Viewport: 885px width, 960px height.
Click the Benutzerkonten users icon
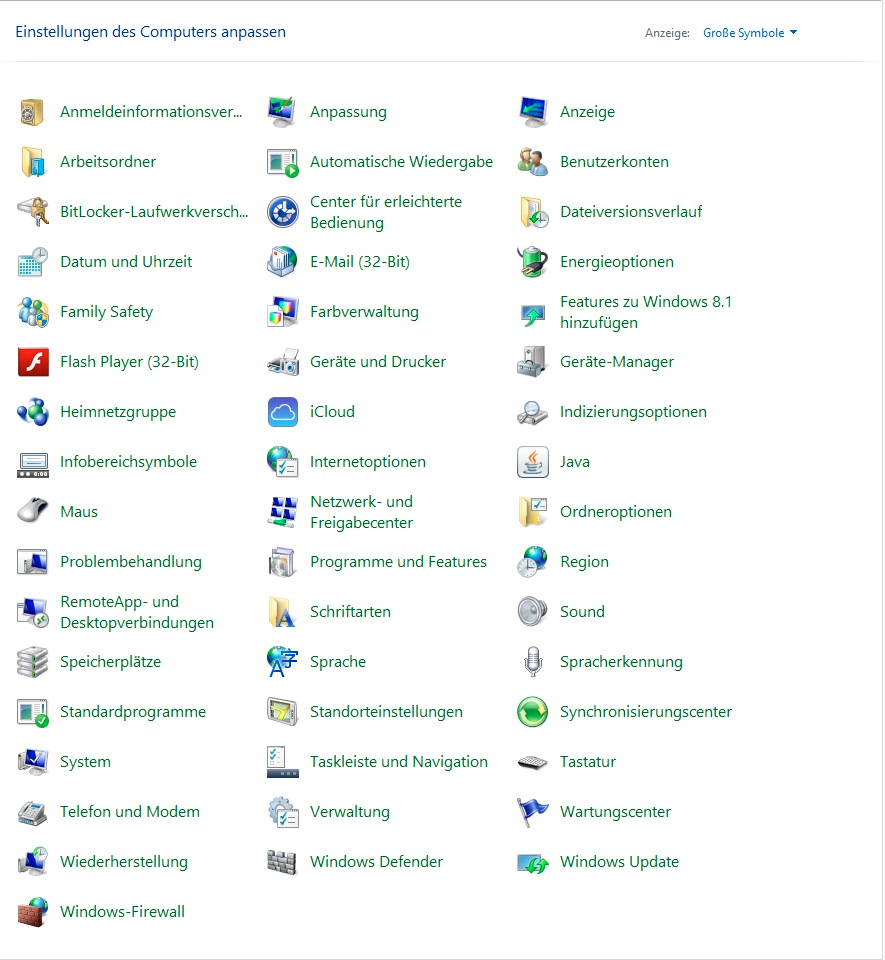pos(532,162)
